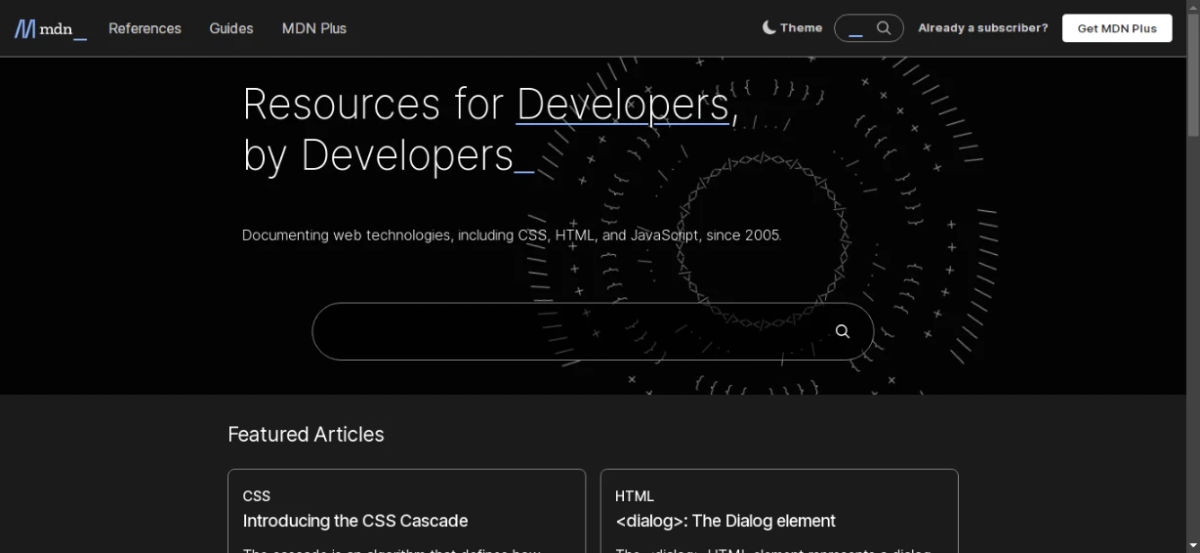Click the Documenting web technologies tagline text
This screenshot has height=553, width=1200.
pos(512,235)
